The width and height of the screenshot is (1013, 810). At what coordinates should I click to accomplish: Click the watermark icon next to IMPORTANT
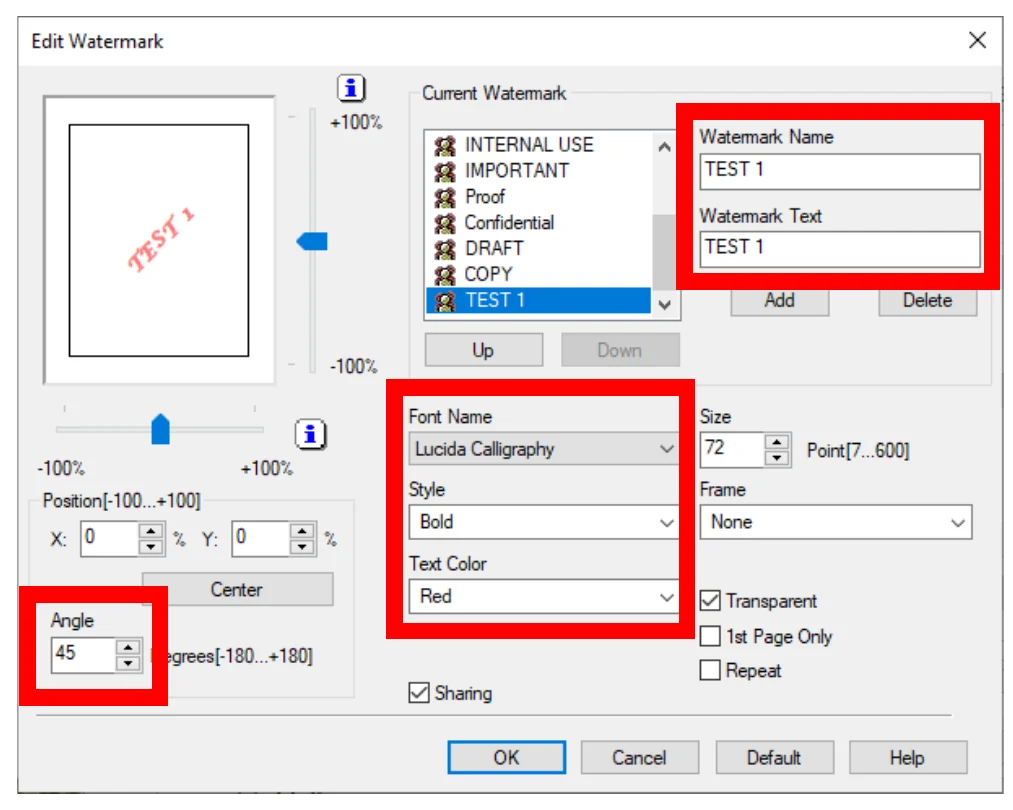point(444,171)
